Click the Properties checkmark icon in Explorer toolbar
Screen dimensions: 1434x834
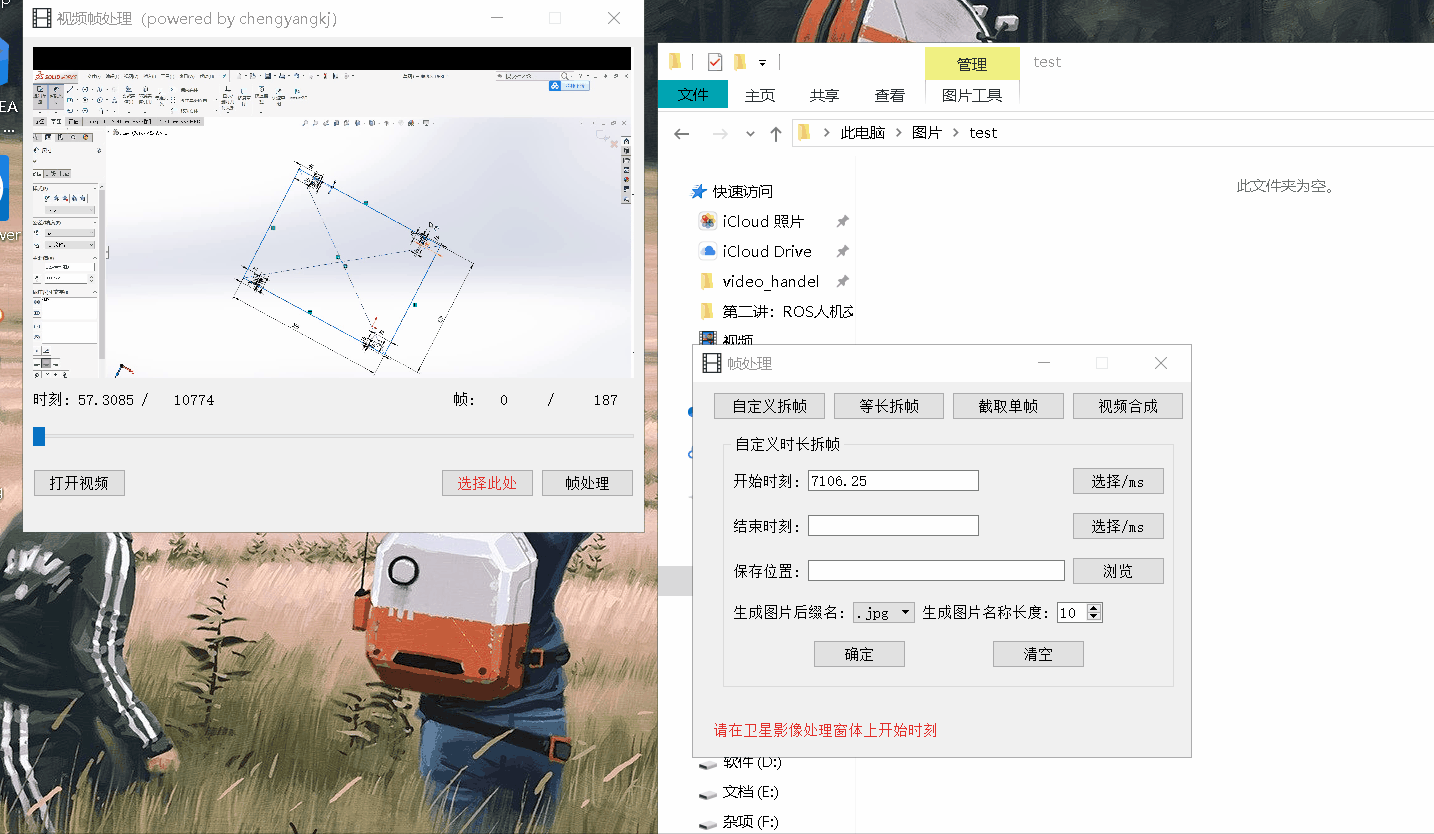click(x=714, y=62)
